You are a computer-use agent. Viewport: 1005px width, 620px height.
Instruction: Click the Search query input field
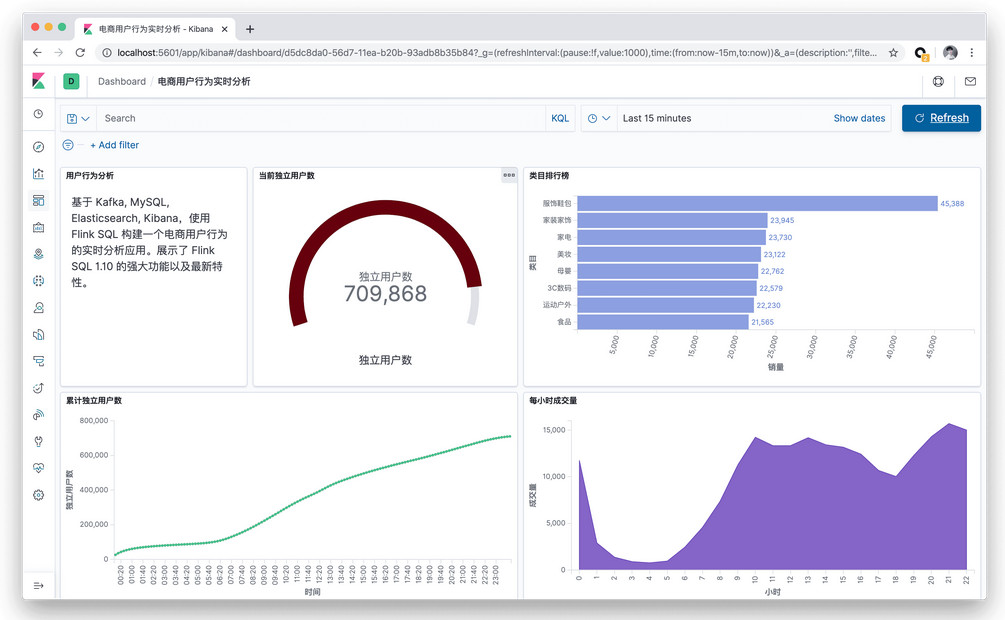click(x=320, y=118)
